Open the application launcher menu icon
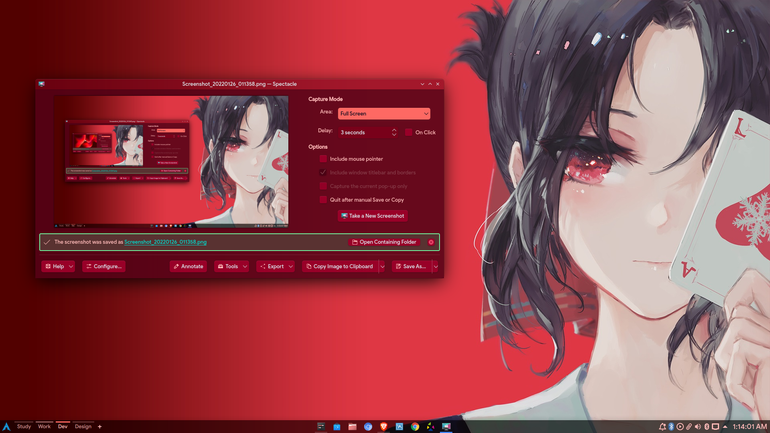770x433 pixels. (x=6, y=427)
